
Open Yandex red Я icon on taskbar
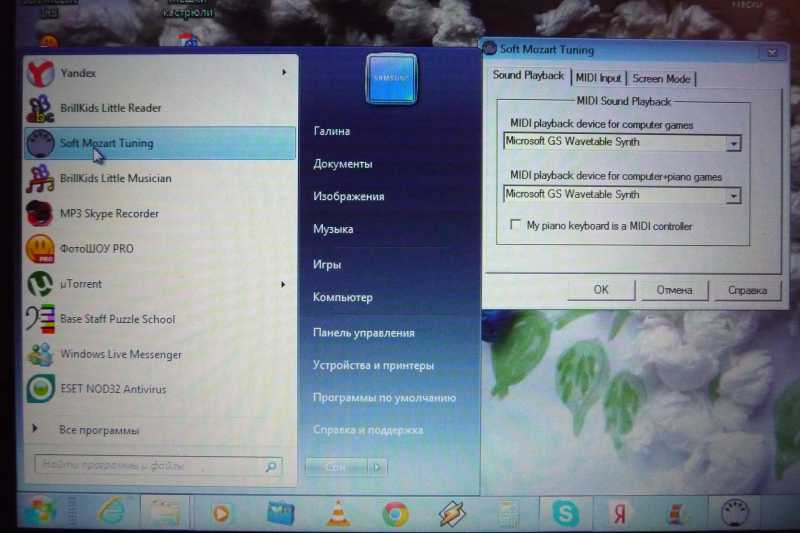coord(619,513)
